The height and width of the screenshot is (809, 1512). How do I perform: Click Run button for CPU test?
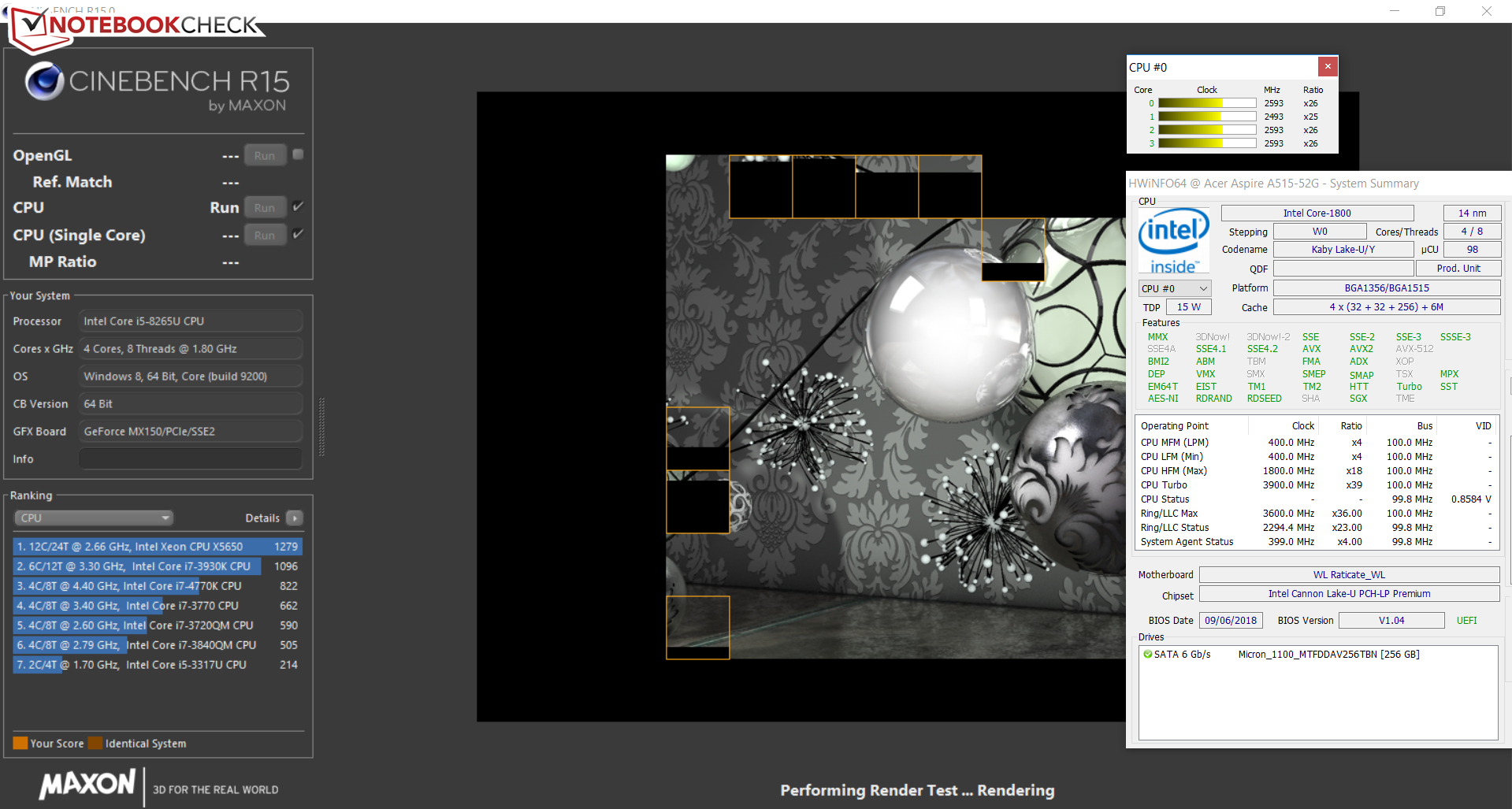click(x=265, y=208)
